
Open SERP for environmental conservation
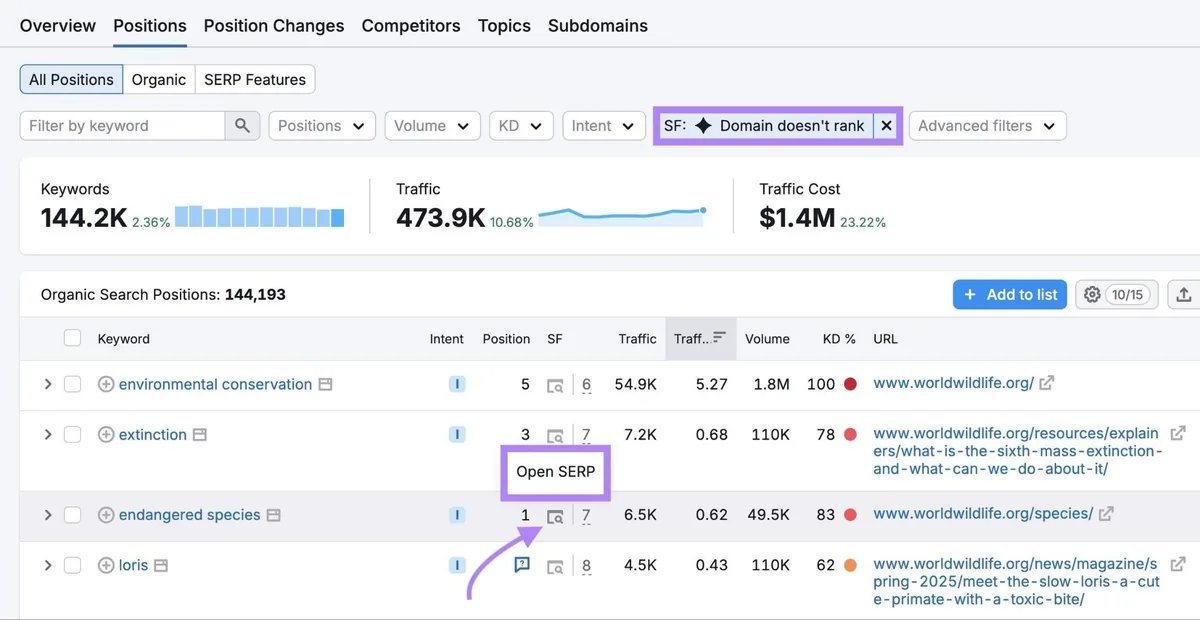pos(555,385)
